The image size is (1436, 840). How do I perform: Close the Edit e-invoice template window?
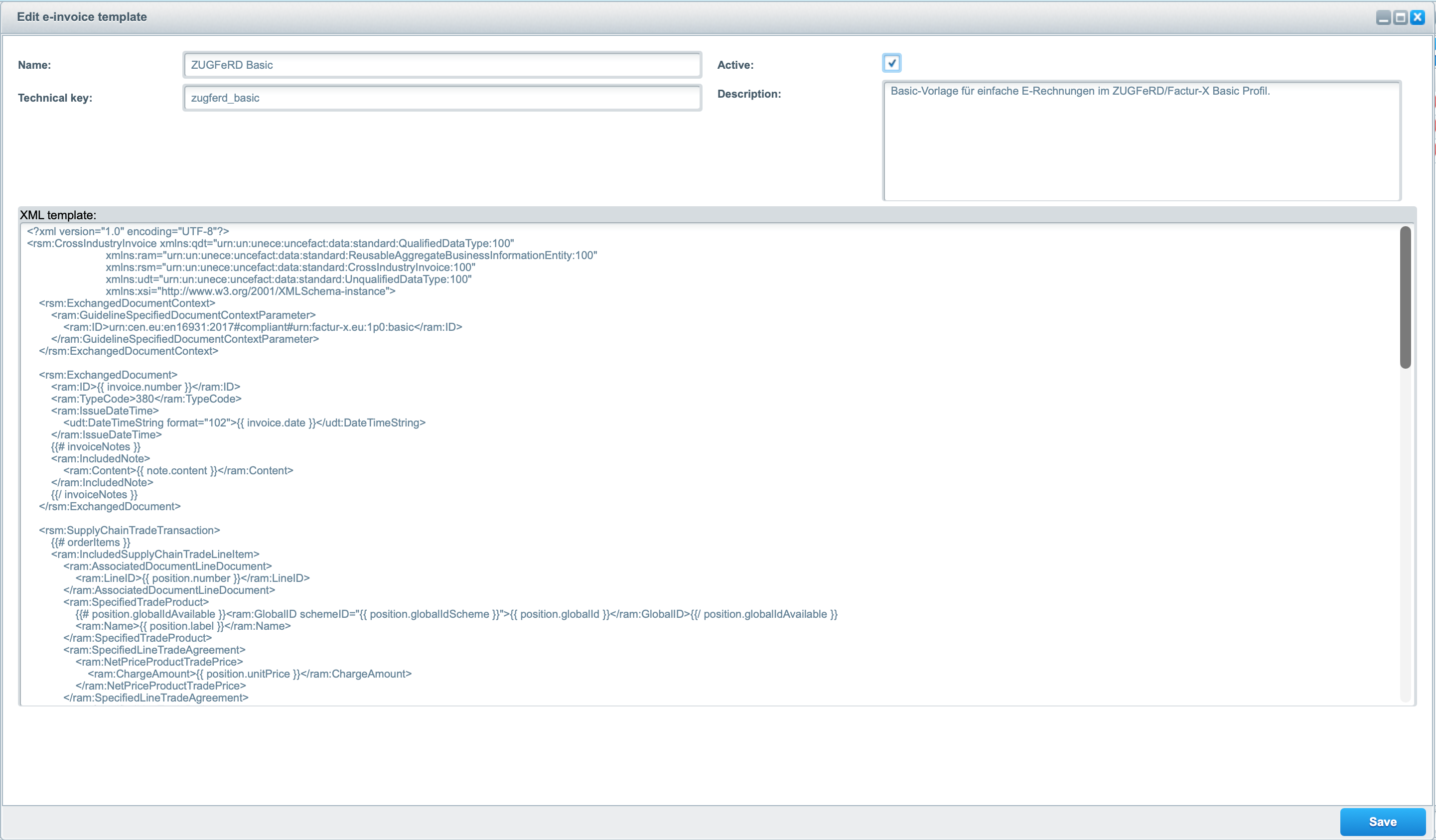pos(1417,17)
